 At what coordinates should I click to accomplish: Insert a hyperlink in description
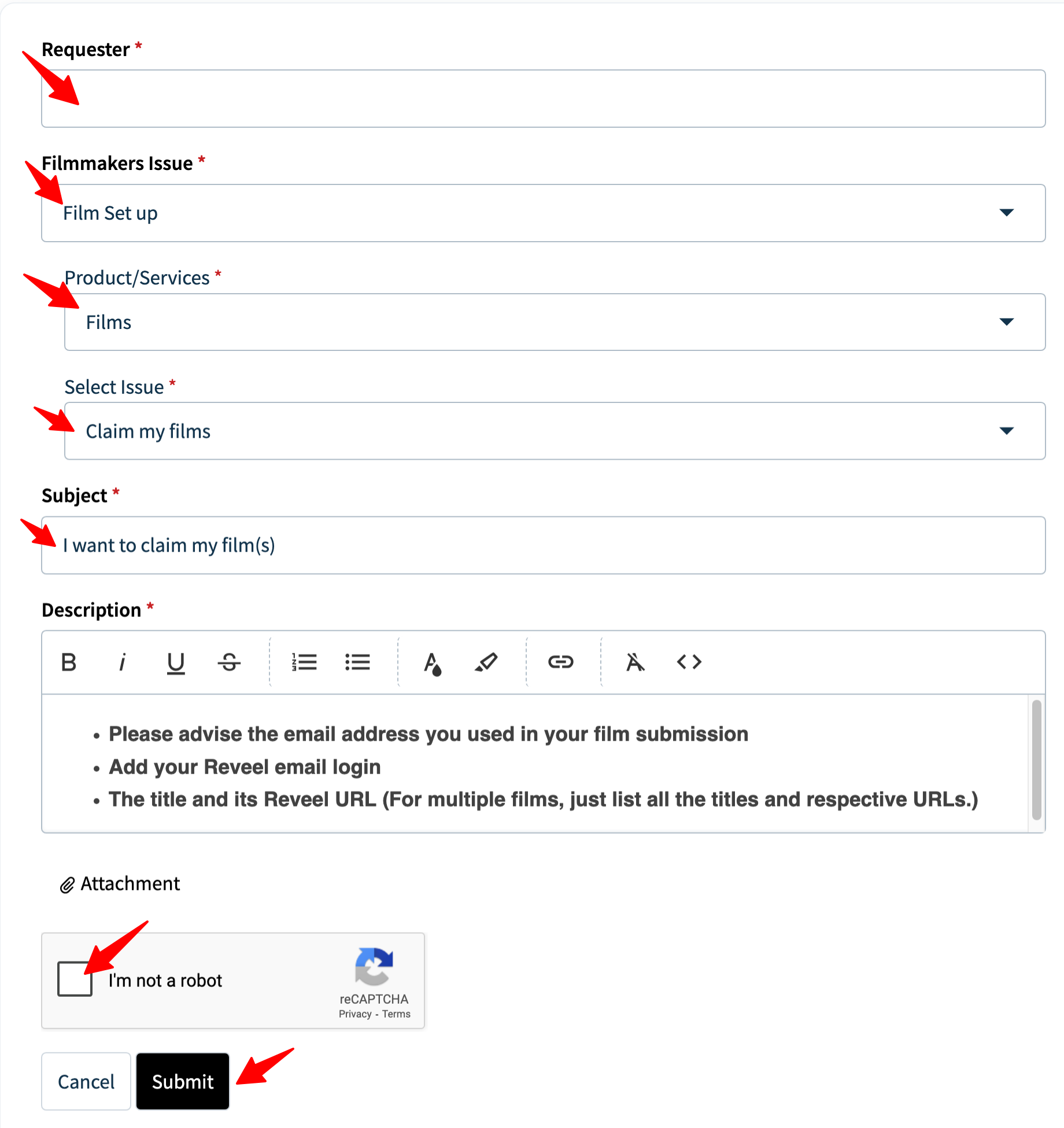(x=560, y=662)
